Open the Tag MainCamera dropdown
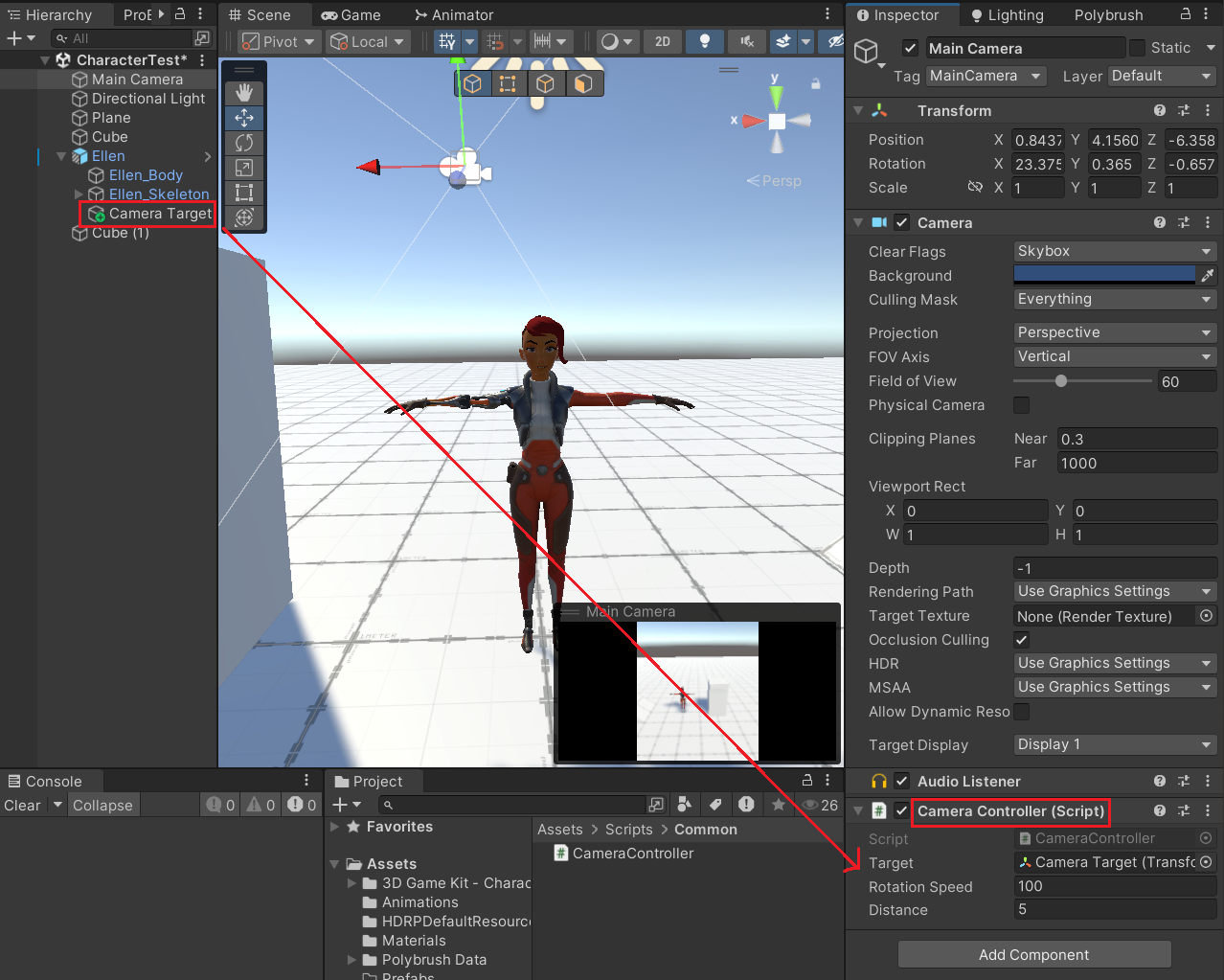The height and width of the screenshot is (980, 1224). 986,76
